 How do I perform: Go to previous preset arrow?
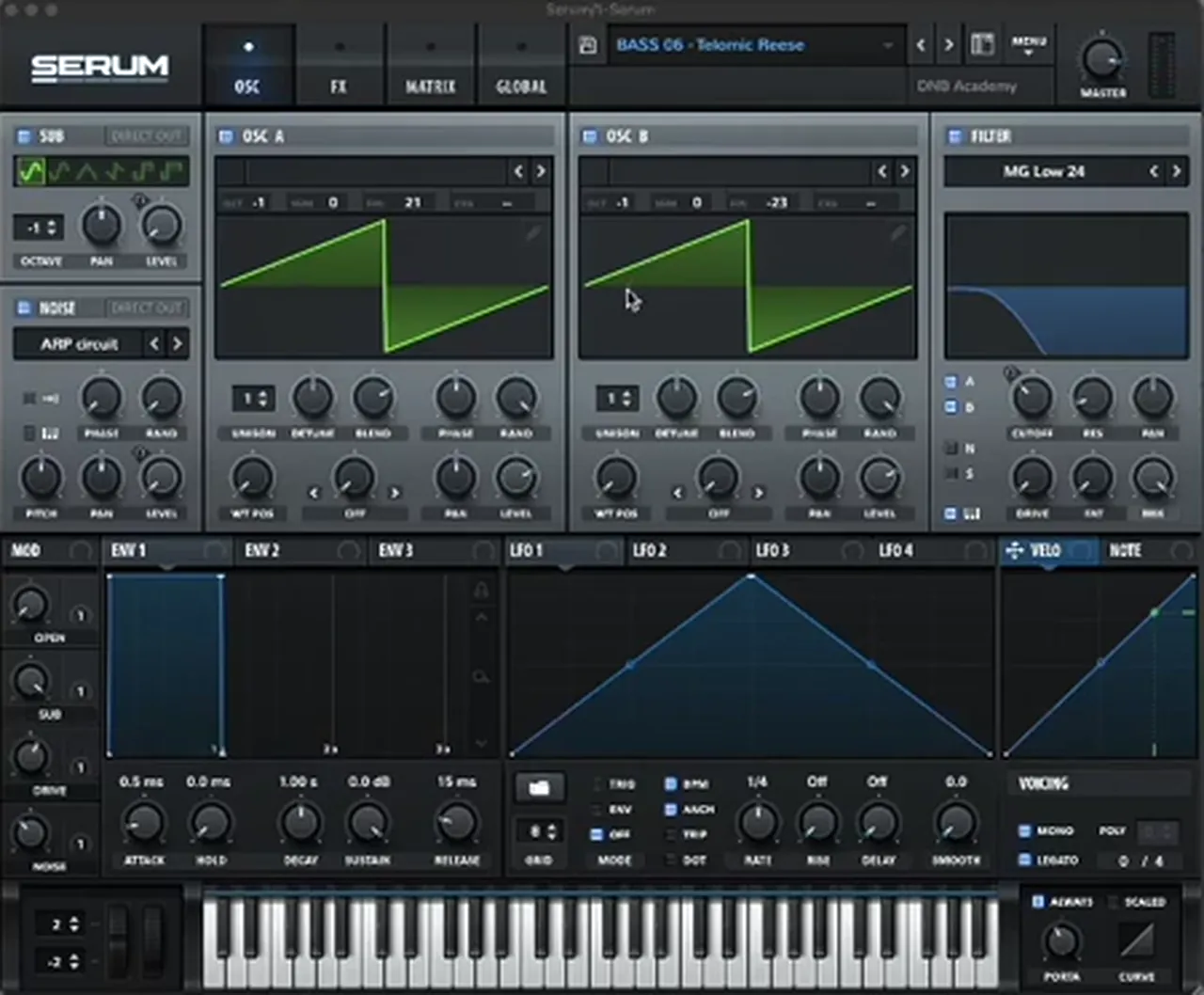click(x=921, y=44)
